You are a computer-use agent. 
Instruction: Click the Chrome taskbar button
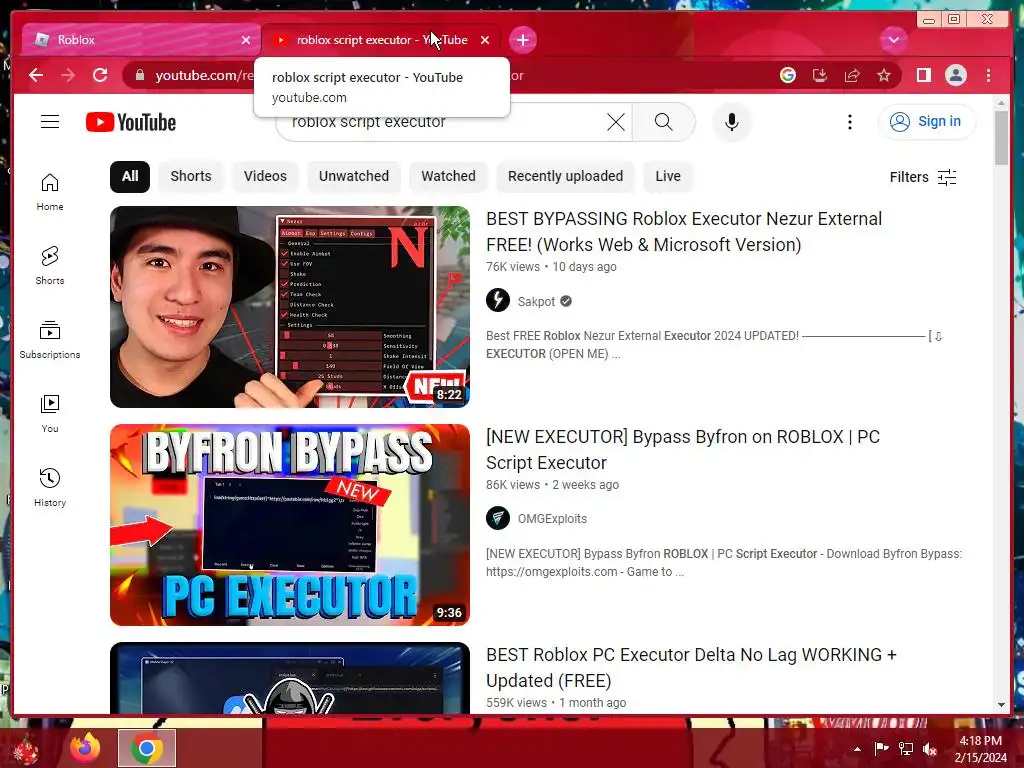[x=146, y=748]
